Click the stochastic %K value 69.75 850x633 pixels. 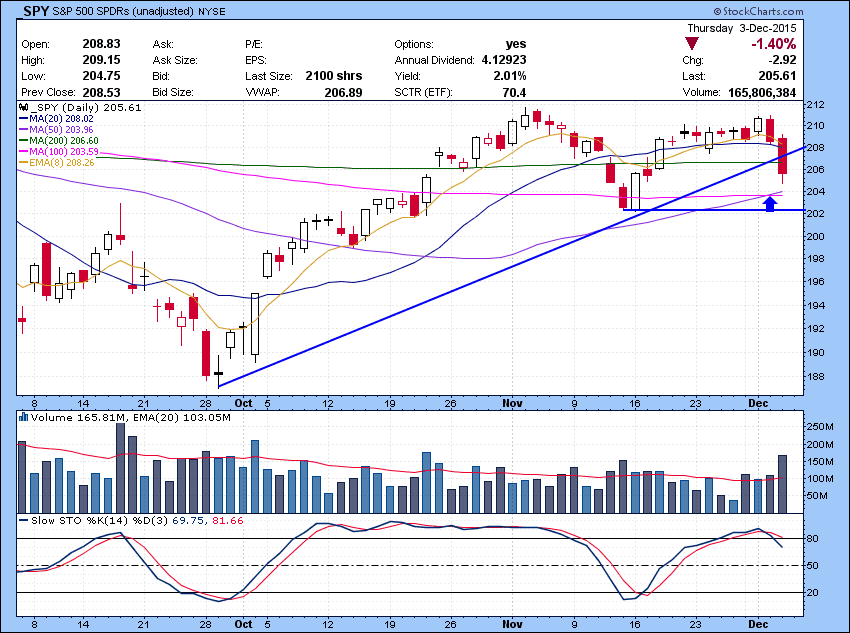(188, 520)
